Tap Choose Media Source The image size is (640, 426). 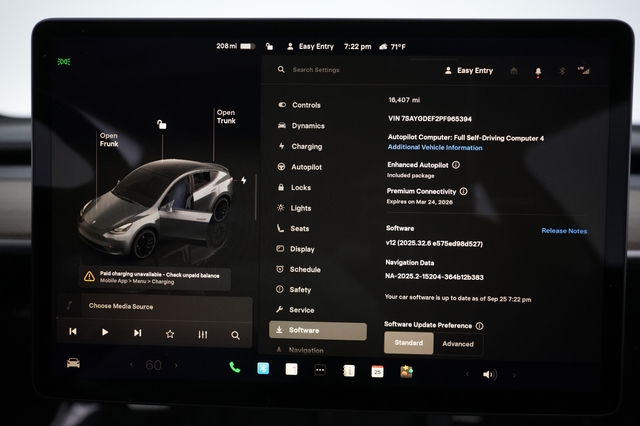(x=121, y=306)
